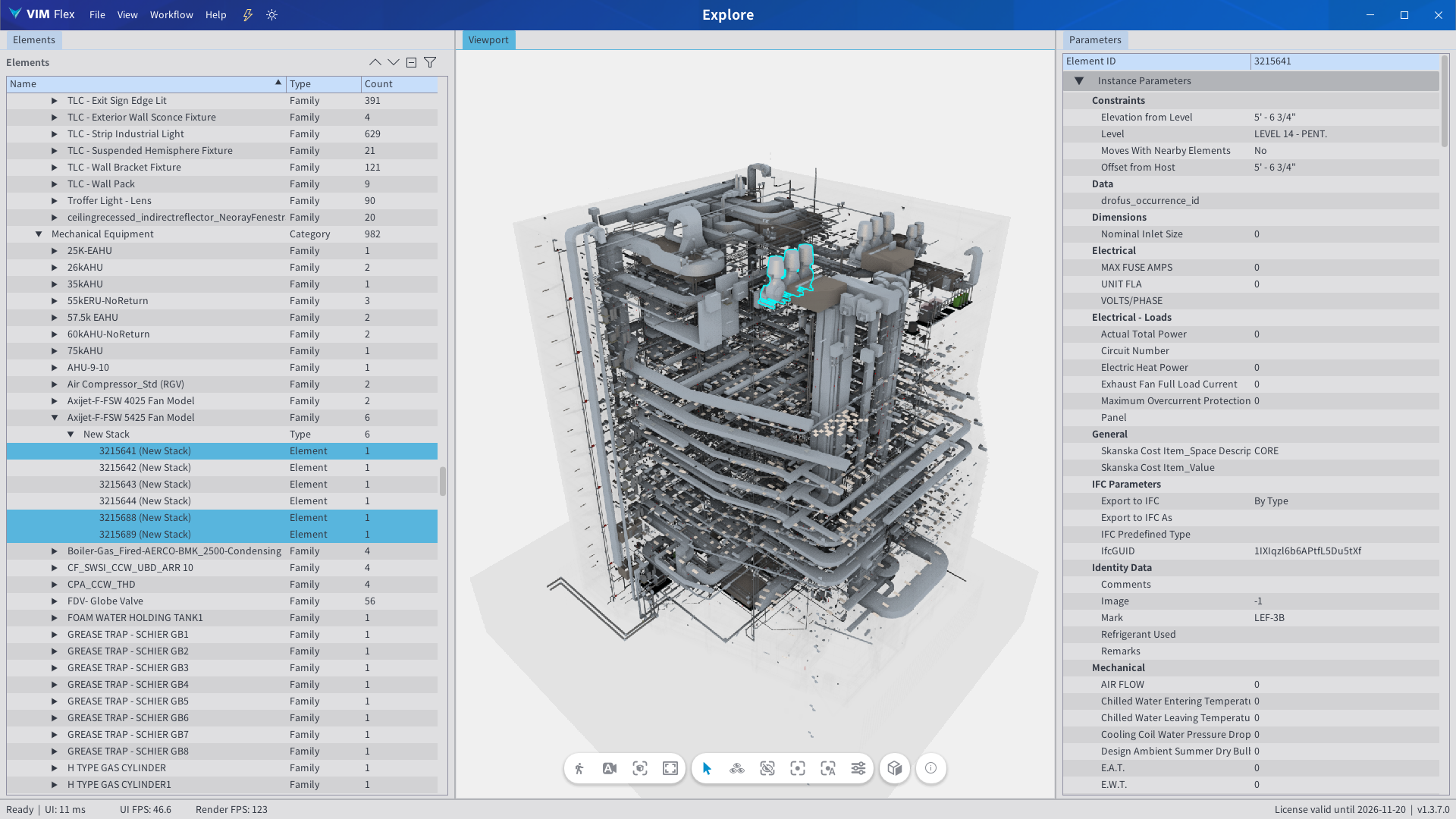The width and height of the screenshot is (1456, 819).
Task: Click the auto camera icon
Action: click(x=610, y=768)
